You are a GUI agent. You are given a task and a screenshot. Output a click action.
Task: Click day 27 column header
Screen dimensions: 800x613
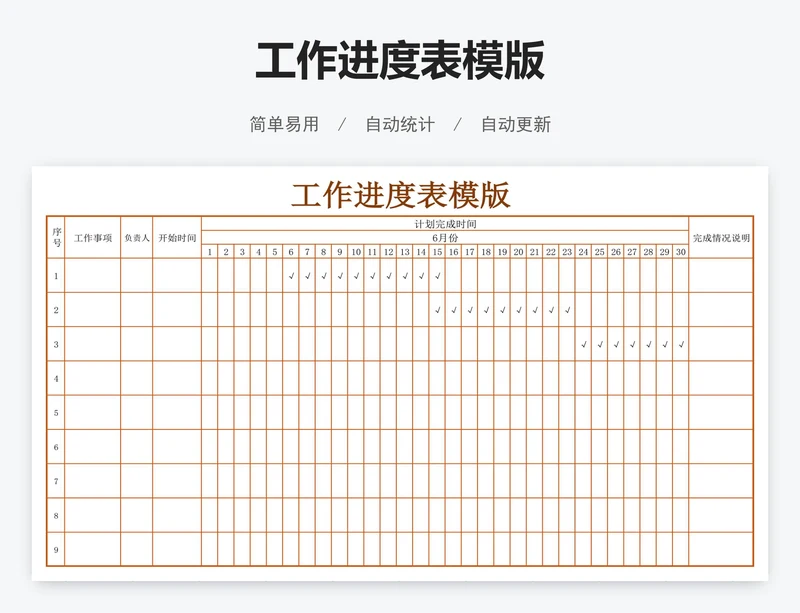(x=632, y=252)
